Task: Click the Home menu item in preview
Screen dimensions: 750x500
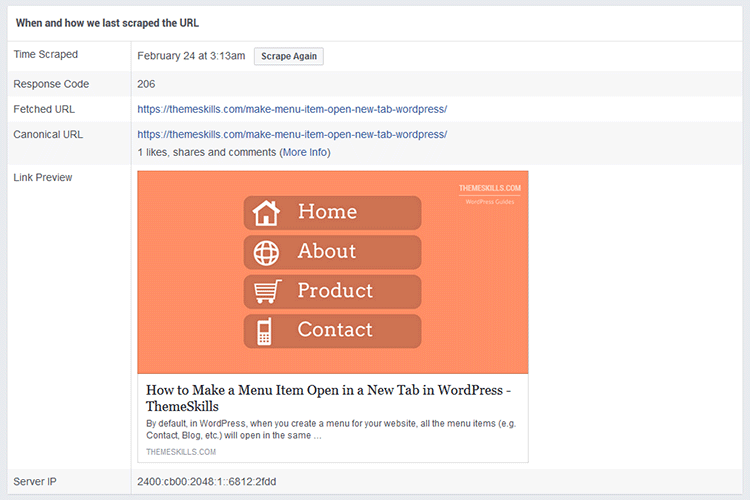Action: pos(332,212)
